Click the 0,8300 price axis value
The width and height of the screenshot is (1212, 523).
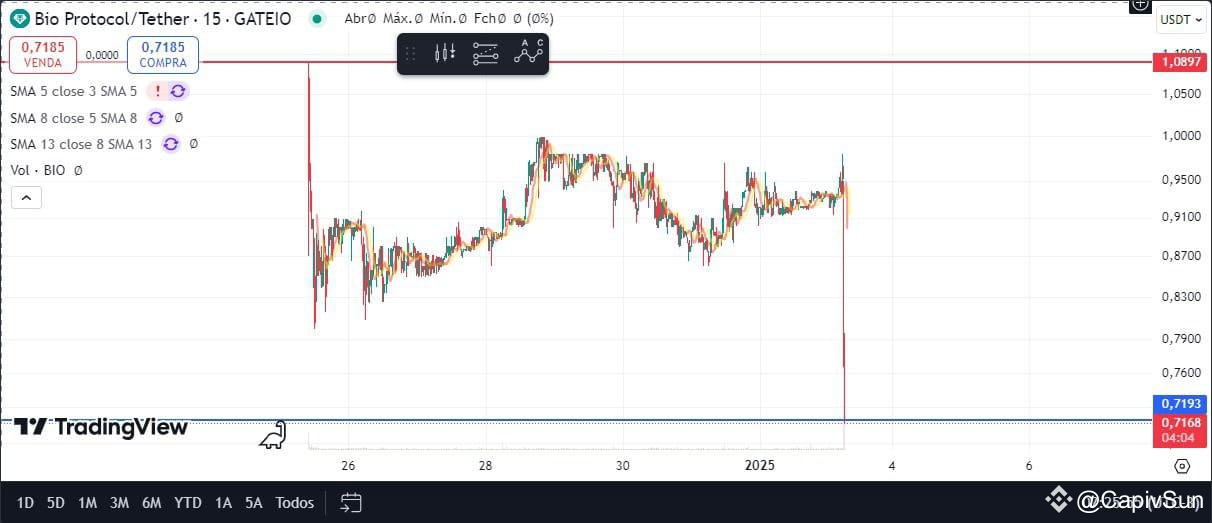click(x=1181, y=297)
